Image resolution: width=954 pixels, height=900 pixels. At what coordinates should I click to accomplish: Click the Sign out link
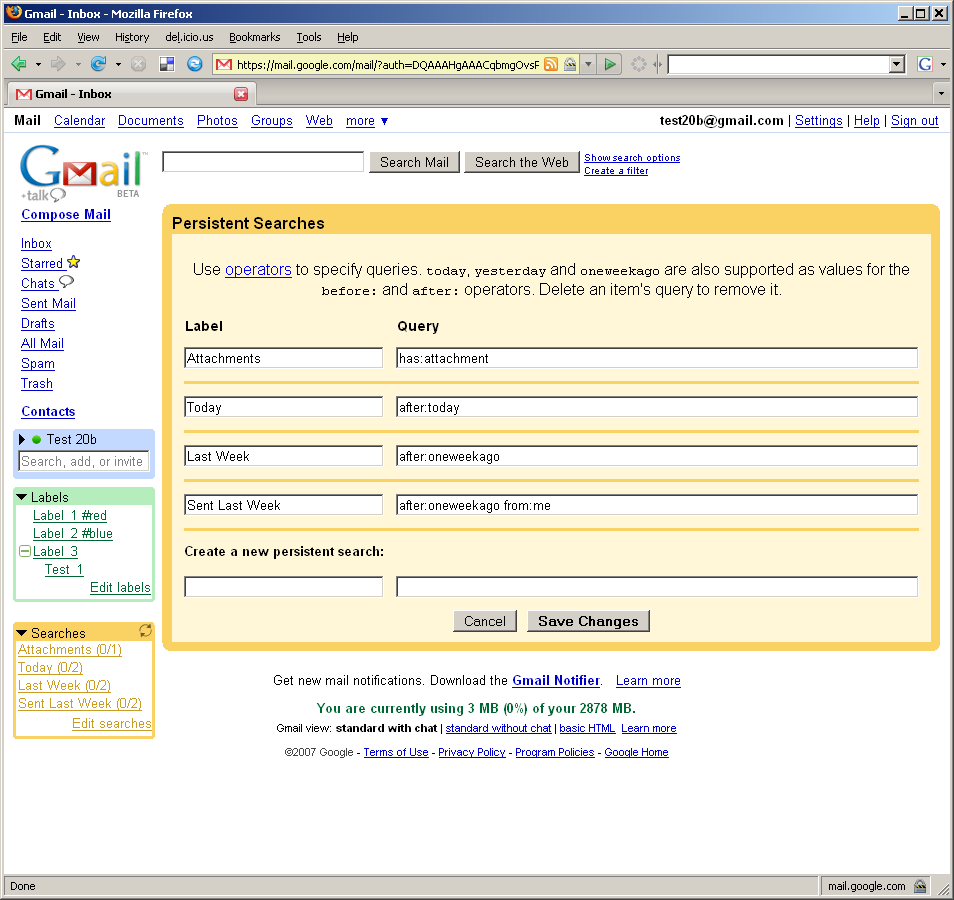pyautogui.click(x=914, y=120)
